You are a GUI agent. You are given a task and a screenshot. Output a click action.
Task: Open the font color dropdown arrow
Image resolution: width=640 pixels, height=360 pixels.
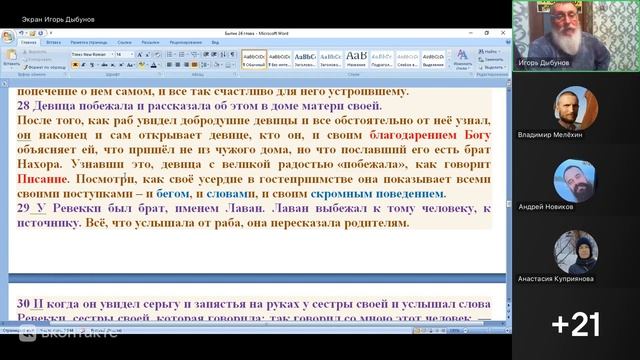tap(158, 65)
